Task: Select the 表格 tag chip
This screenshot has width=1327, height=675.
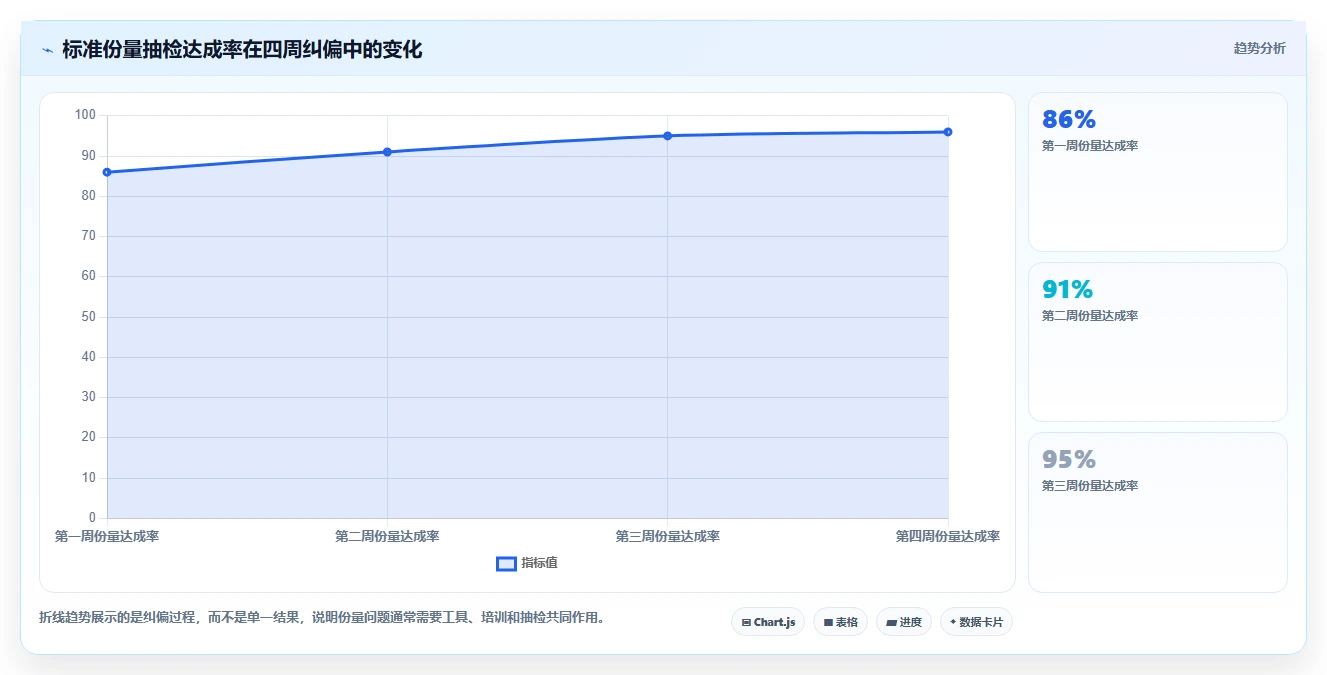Action: pos(840,622)
